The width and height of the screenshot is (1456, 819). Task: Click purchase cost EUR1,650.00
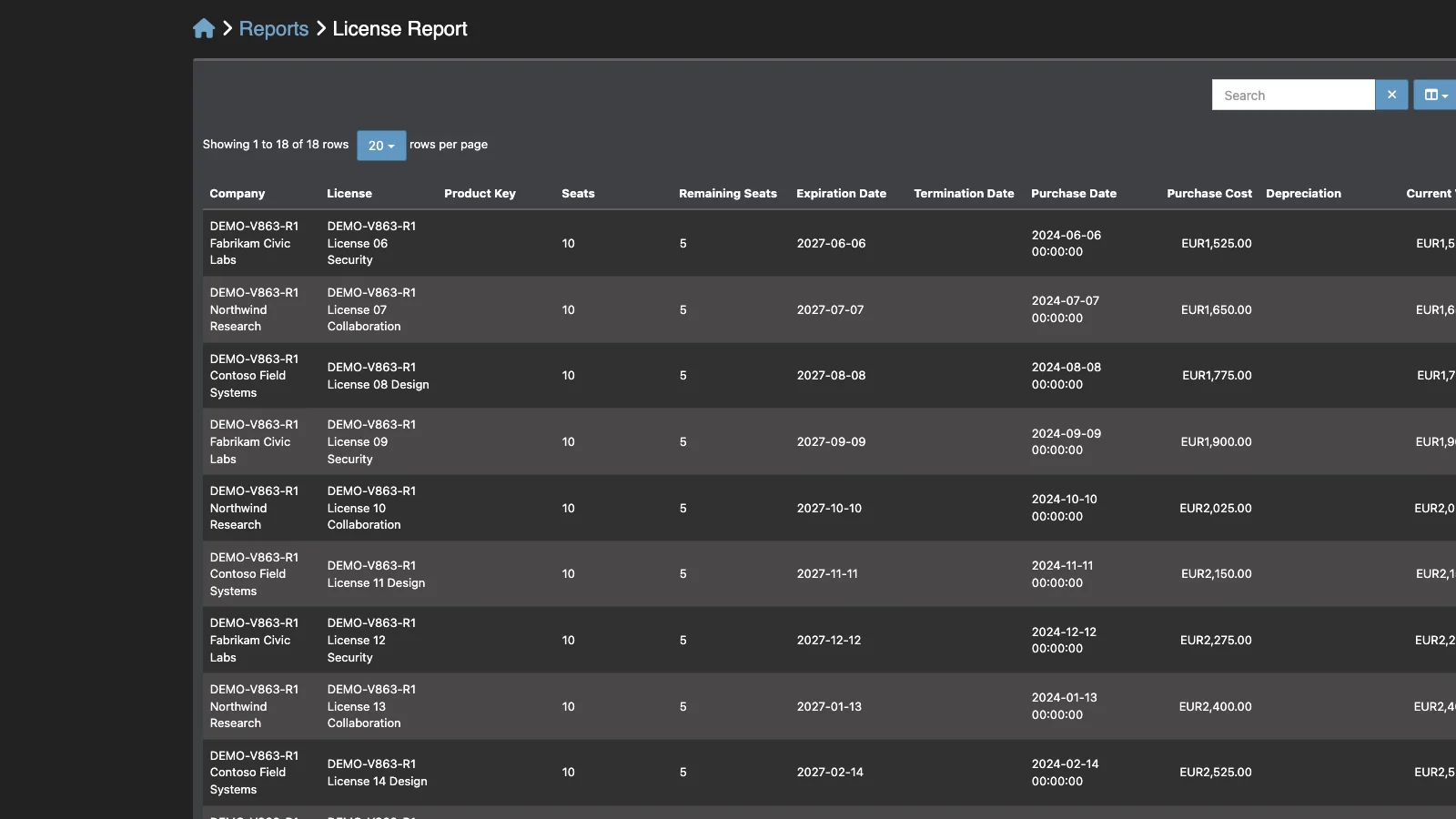pyautogui.click(x=1217, y=310)
